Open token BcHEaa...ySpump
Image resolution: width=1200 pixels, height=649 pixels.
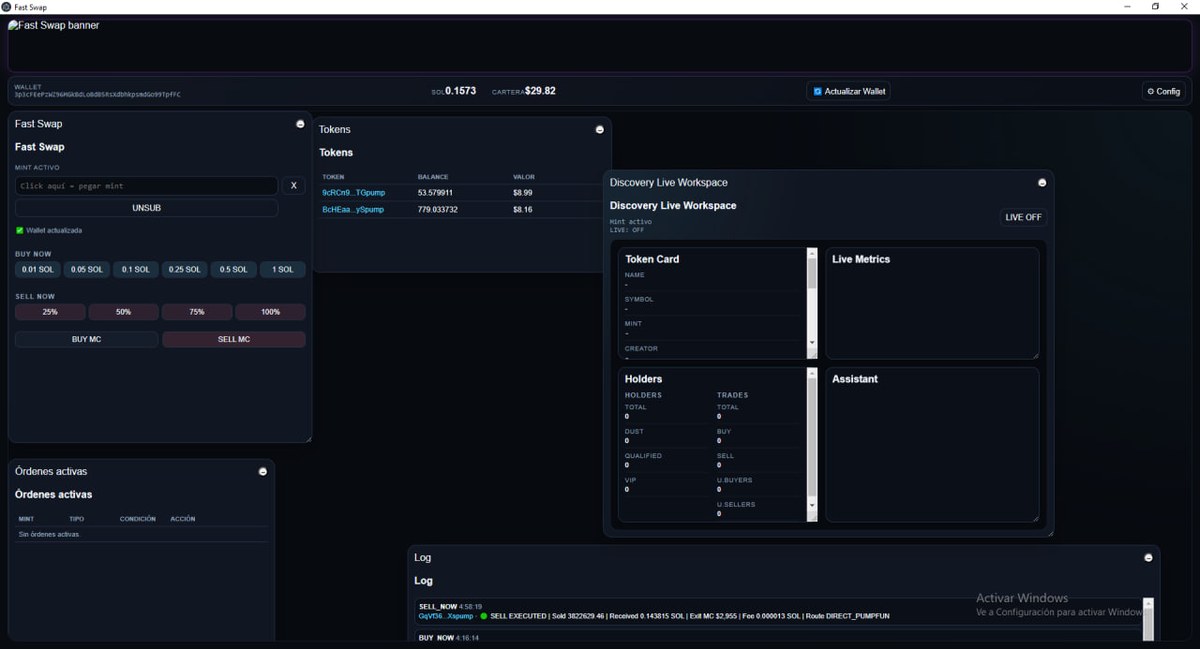(x=352, y=210)
